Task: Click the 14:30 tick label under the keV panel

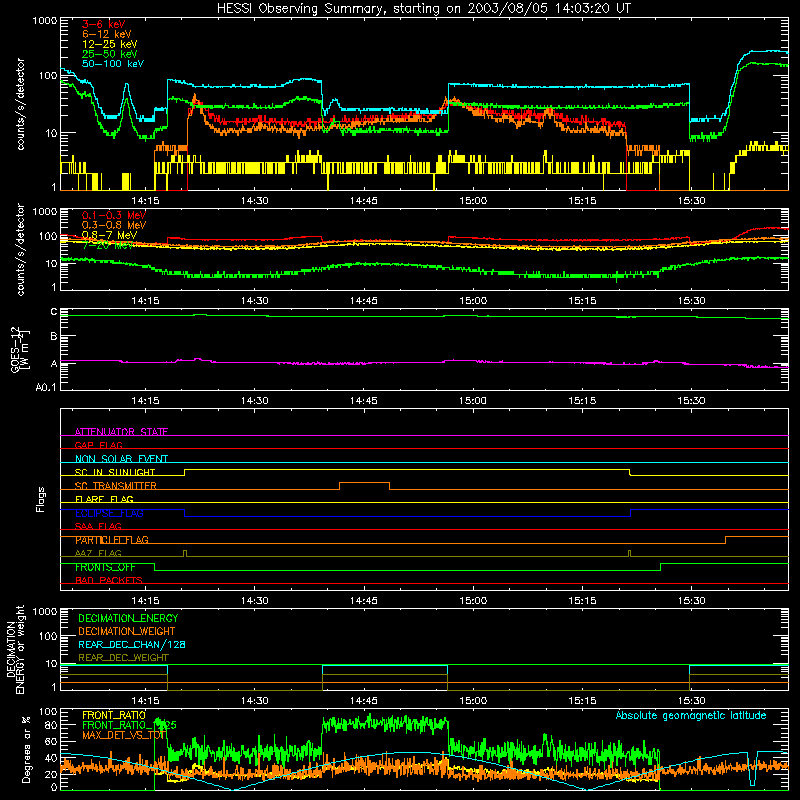Action: pos(255,201)
